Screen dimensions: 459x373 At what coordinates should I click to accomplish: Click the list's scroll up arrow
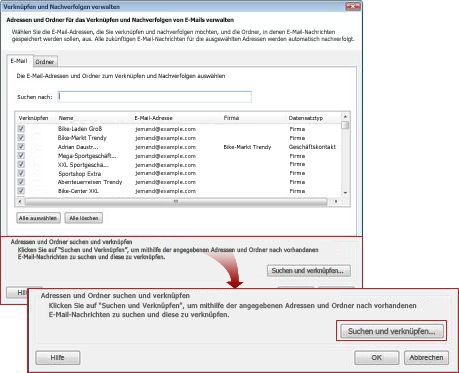click(x=345, y=117)
